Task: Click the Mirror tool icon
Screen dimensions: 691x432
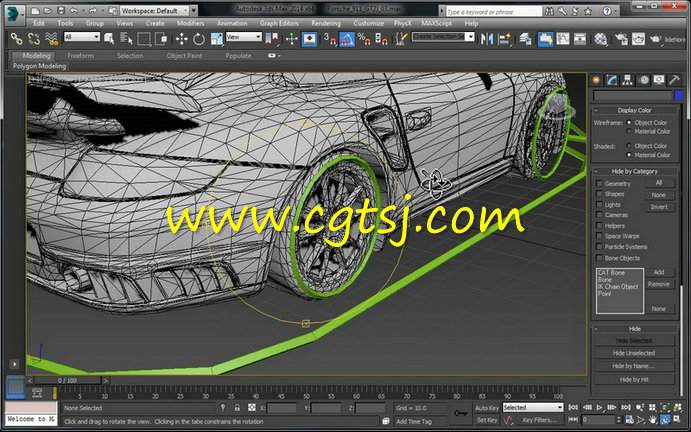Action: point(487,39)
